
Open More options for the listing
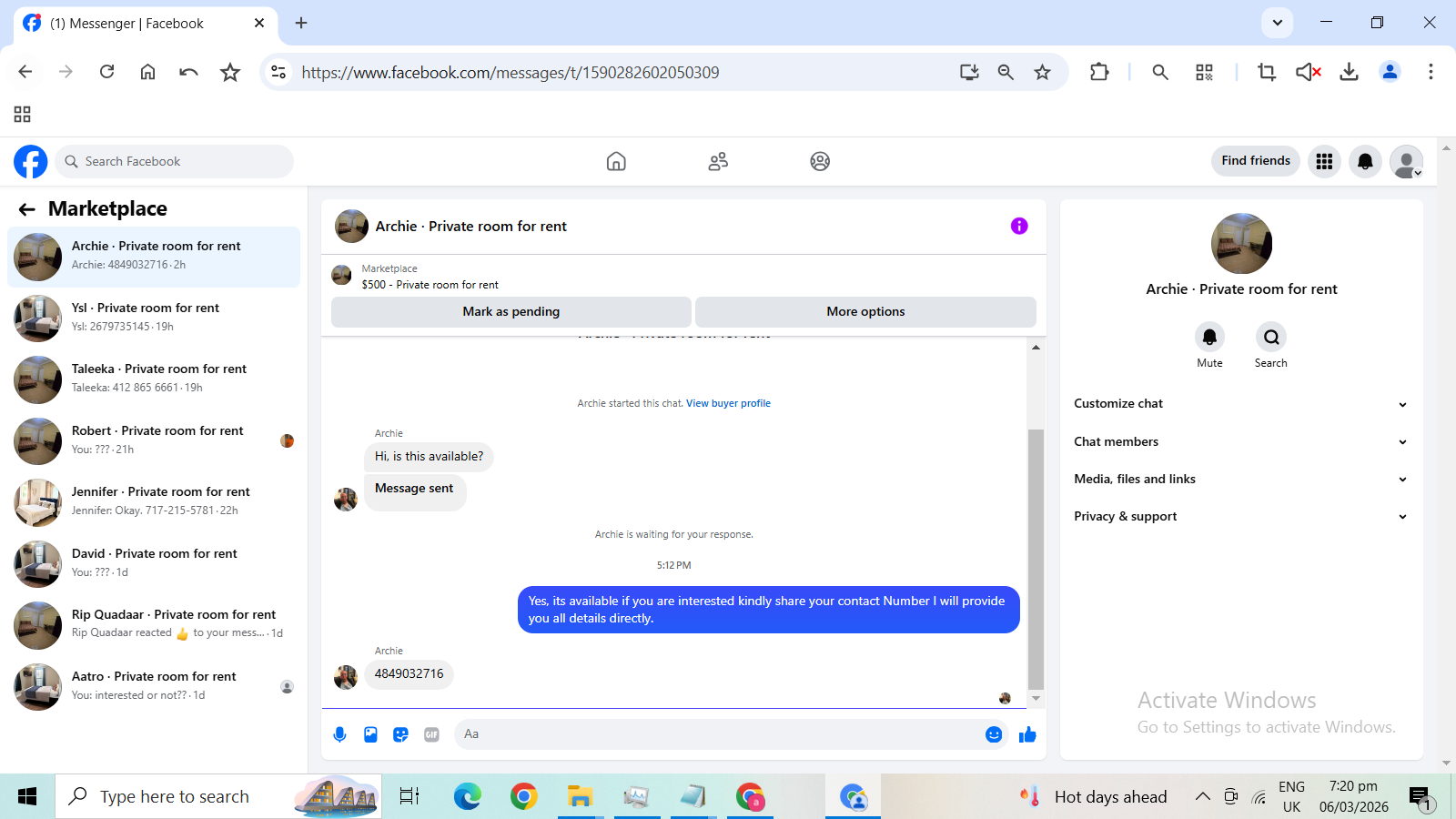click(865, 311)
